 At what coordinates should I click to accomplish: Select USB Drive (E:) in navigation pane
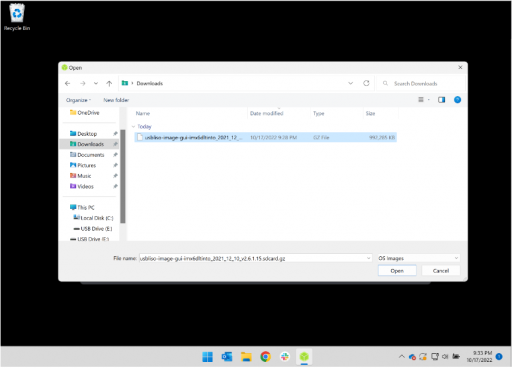[x=93, y=229]
